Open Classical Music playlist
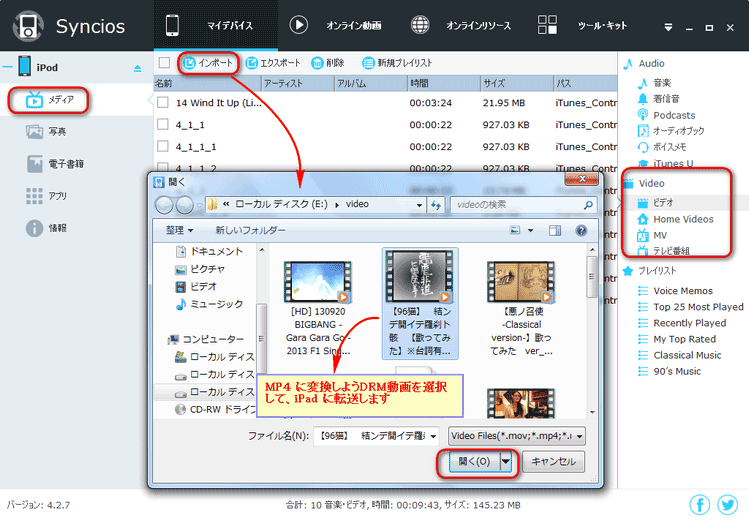Image resolution: width=749 pixels, height=521 pixels. (680, 355)
